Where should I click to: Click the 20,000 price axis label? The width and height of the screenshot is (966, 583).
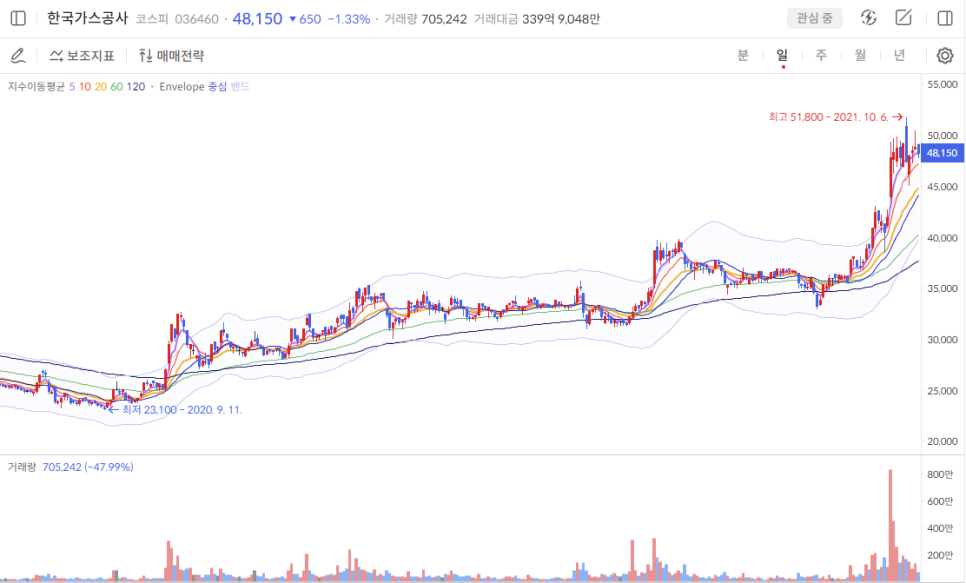943,441
